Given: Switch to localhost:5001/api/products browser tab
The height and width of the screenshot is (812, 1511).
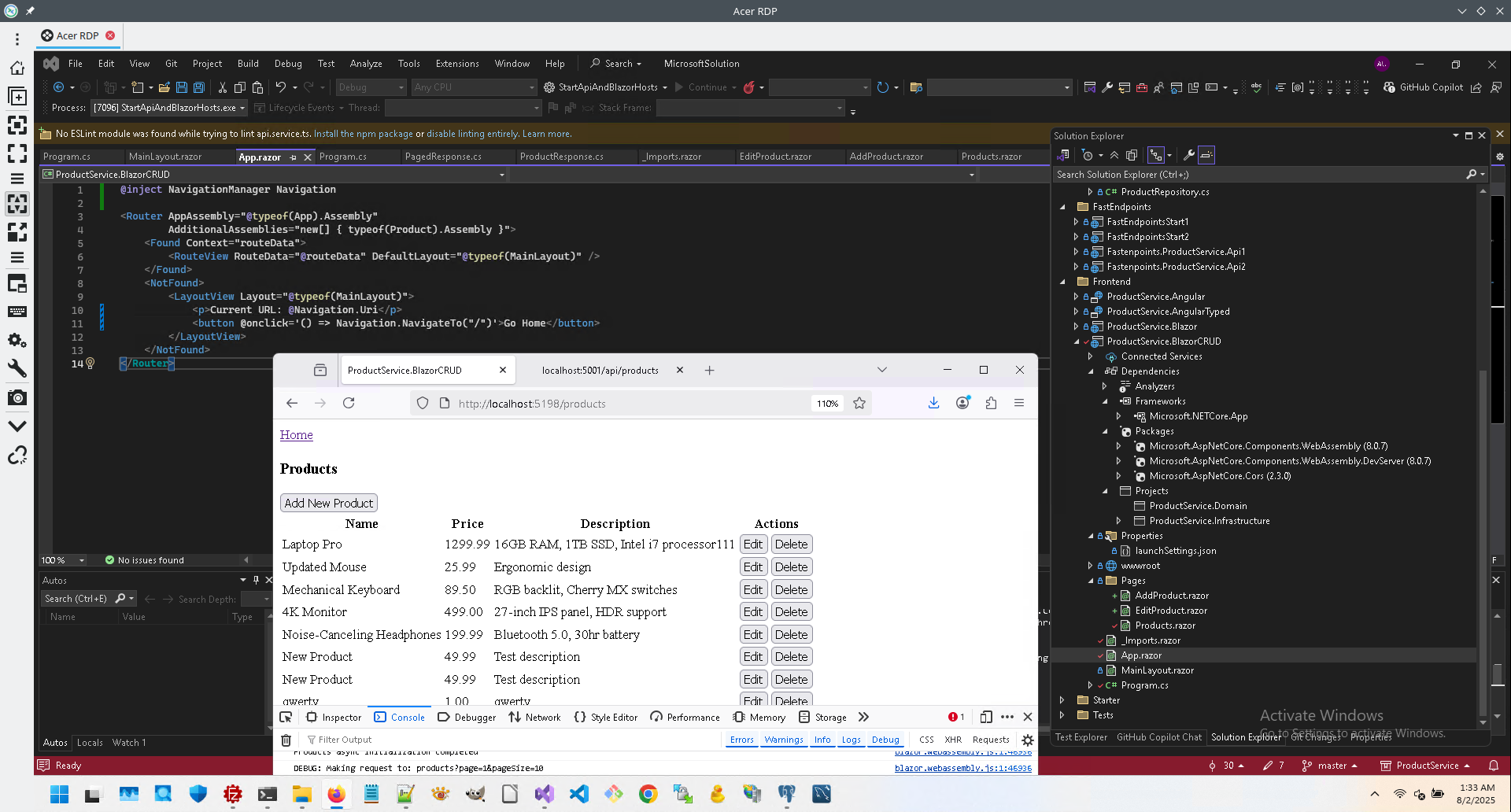Looking at the screenshot, I should [x=600, y=371].
